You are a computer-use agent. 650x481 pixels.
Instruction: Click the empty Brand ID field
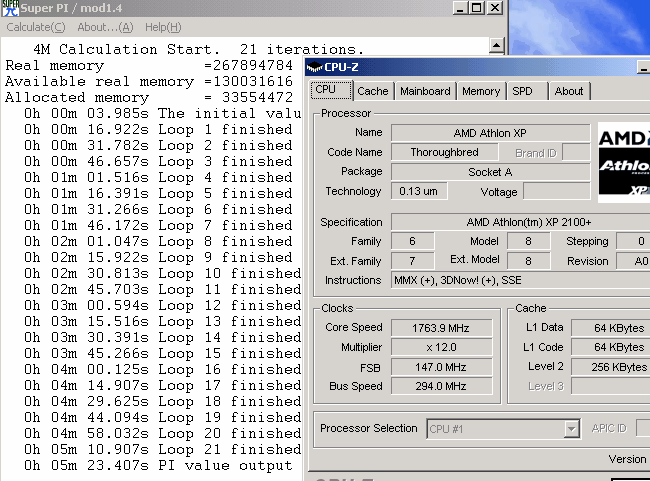click(576, 153)
